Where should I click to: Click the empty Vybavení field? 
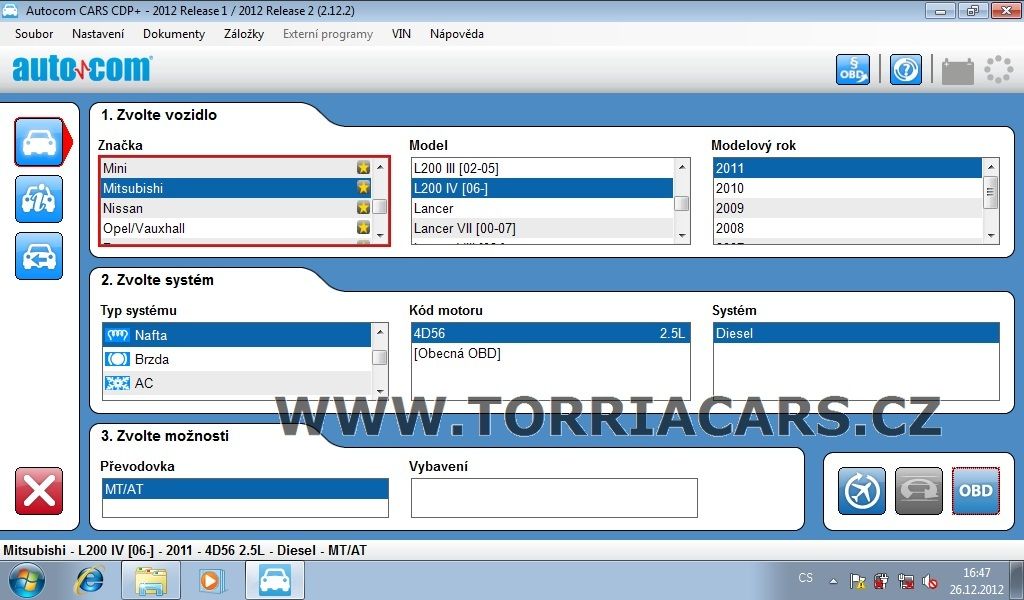pyautogui.click(x=554, y=498)
